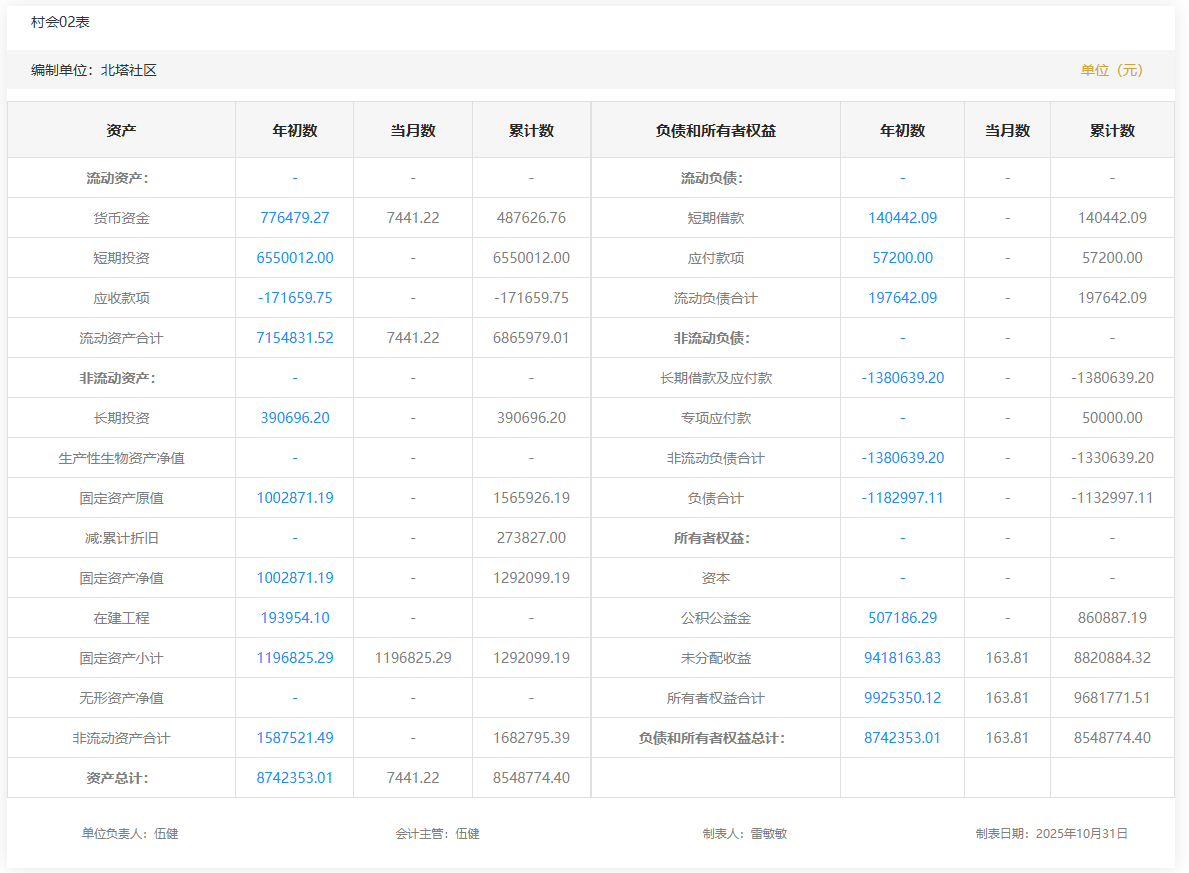This screenshot has width=1189, height=873.
Task: Click the 资产 column header
Action: tap(121, 131)
